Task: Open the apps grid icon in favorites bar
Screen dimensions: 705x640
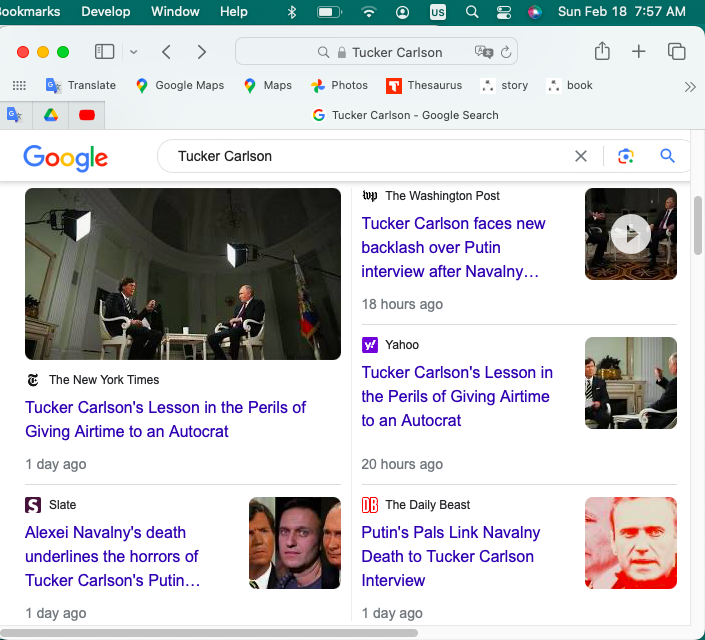Action: click(19, 85)
